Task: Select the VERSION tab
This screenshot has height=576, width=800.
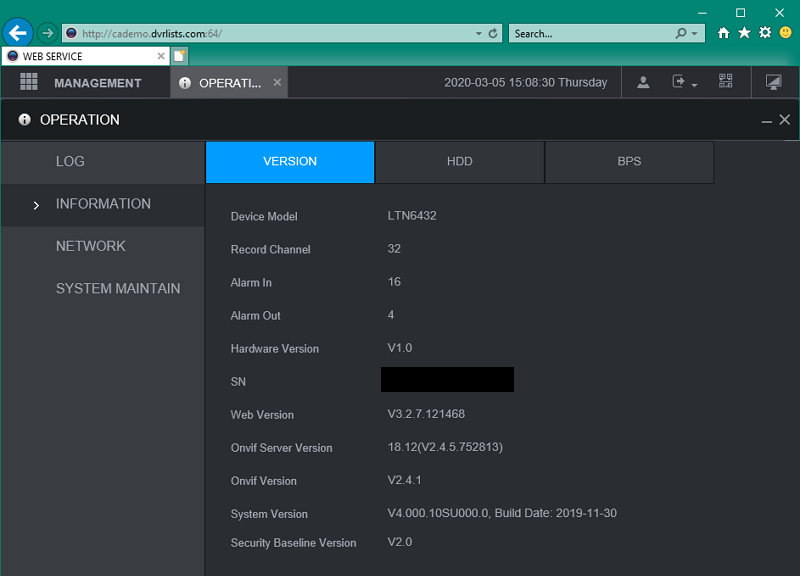Action: tap(290, 162)
